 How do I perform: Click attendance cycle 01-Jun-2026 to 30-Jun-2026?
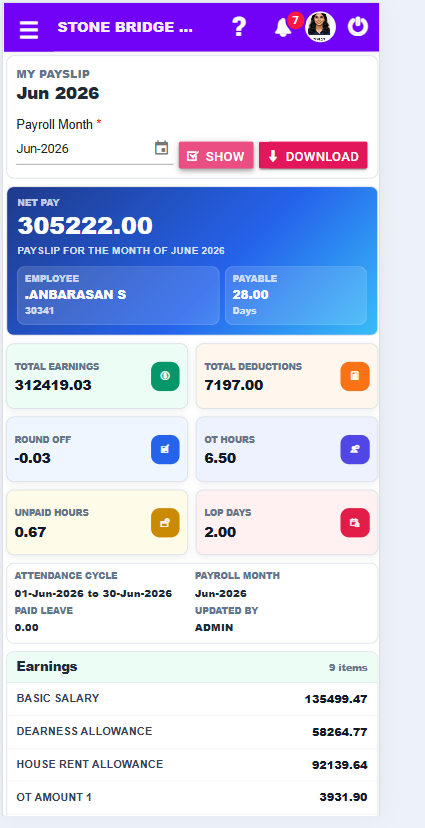(93, 594)
